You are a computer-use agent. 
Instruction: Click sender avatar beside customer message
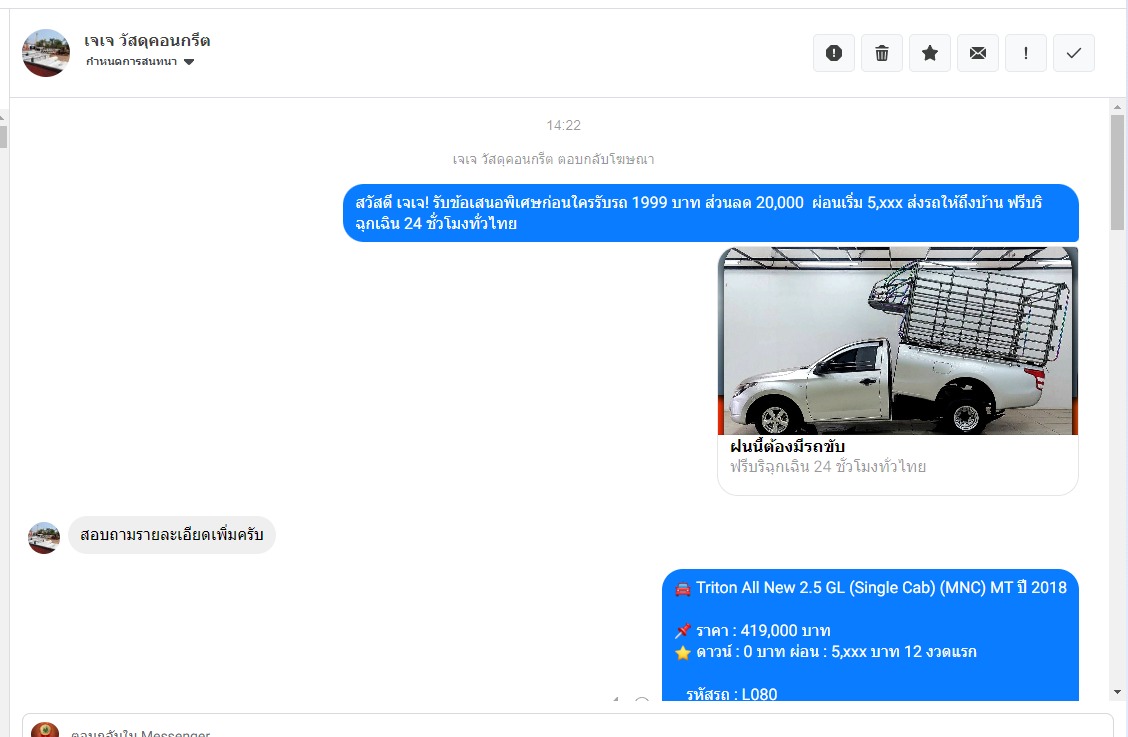(44, 538)
